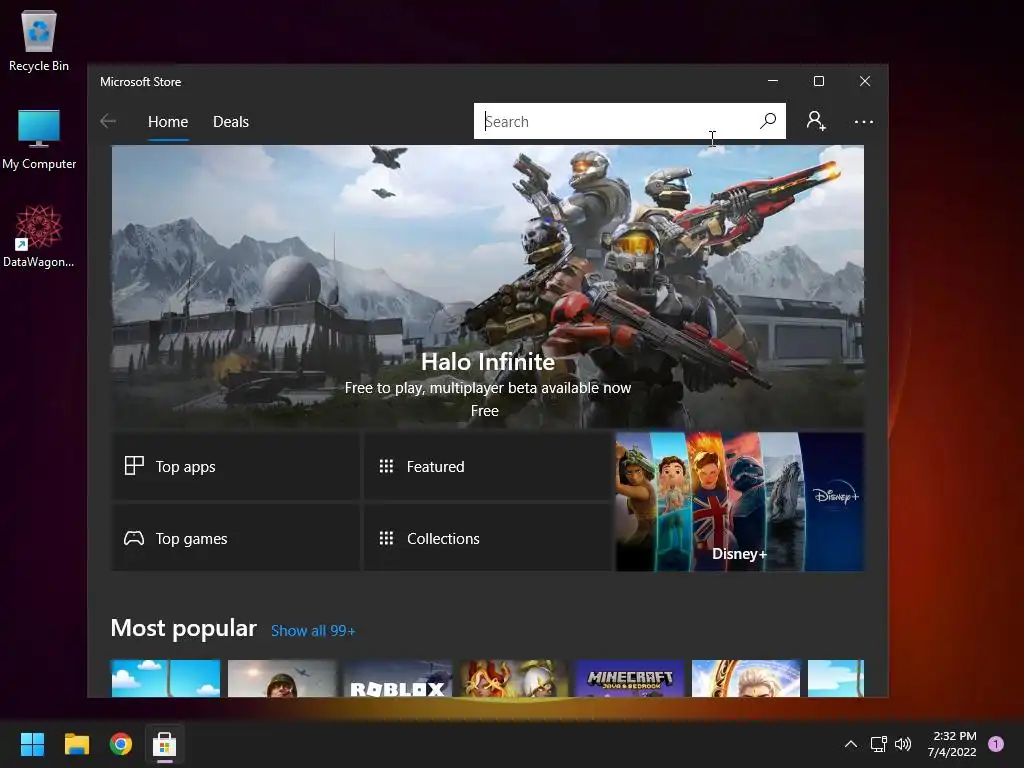This screenshot has width=1024, height=768.
Task: Click the Show all 99+ link
Action: (x=313, y=631)
